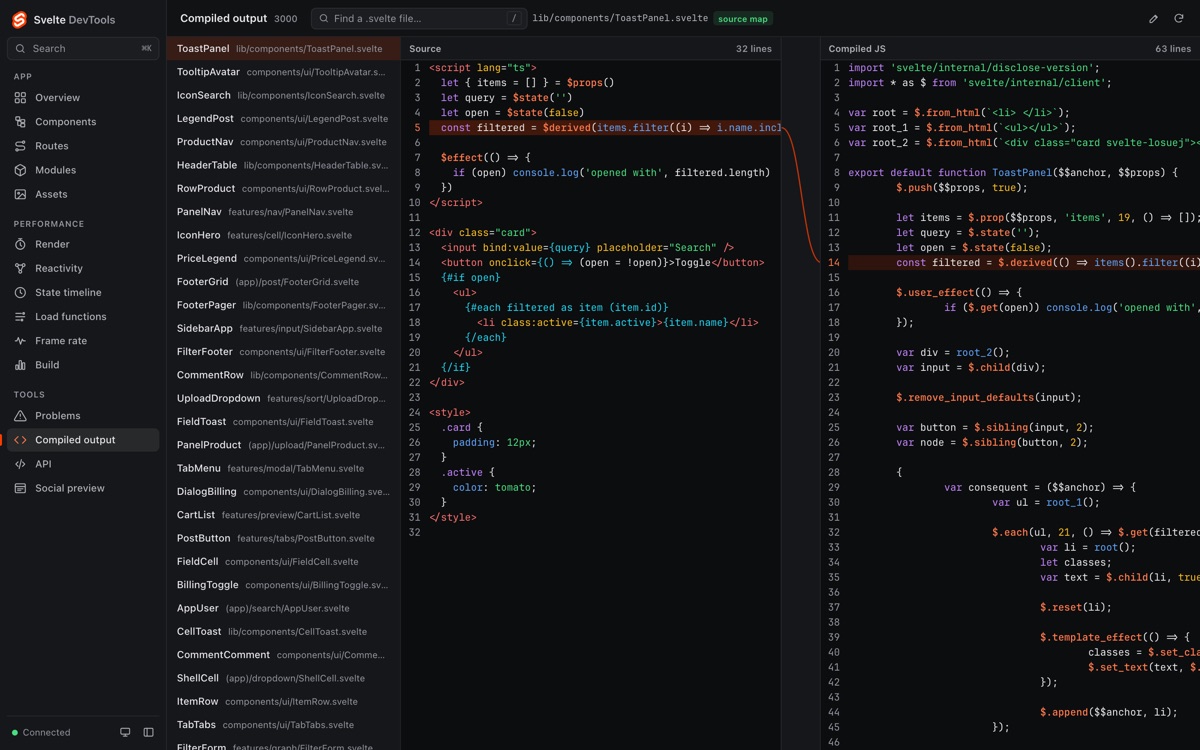The height and width of the screenshot is (750, 1200).
Task: Switch to State timeline view
Action: coord(83,292)
